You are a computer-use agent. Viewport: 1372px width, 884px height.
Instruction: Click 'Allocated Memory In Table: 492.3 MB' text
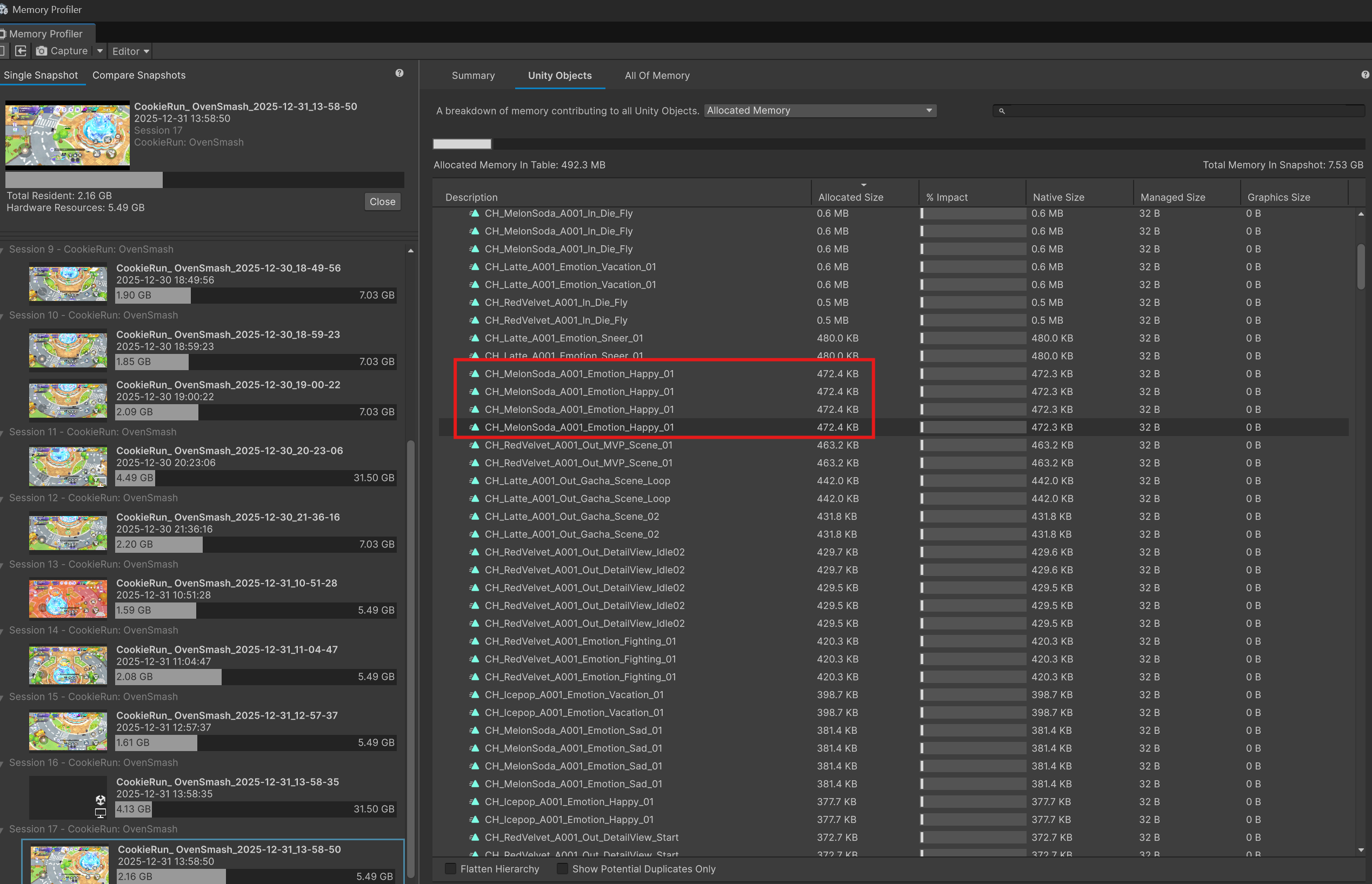click(519, 165)
